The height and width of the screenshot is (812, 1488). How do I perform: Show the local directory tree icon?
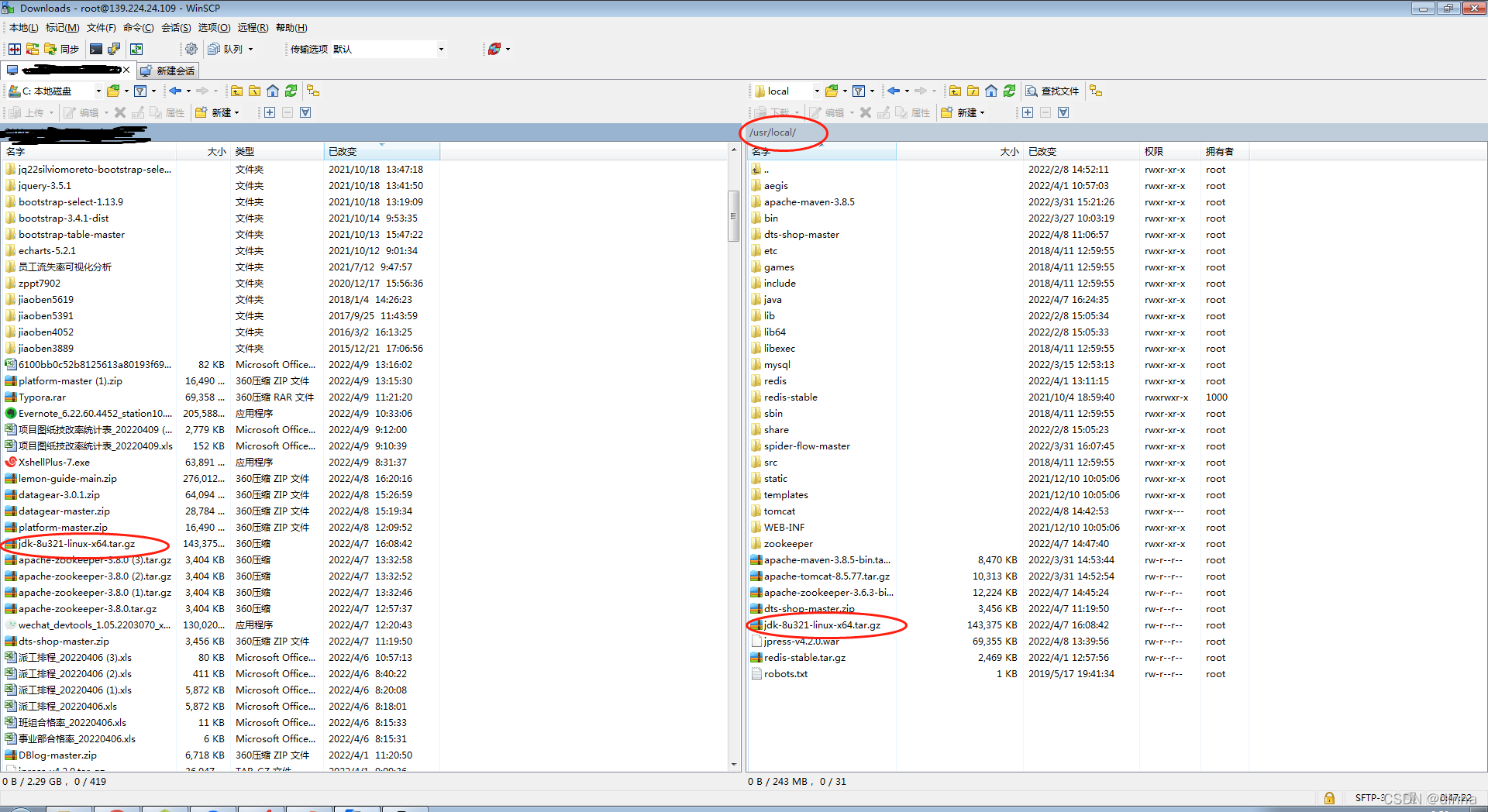313,91
